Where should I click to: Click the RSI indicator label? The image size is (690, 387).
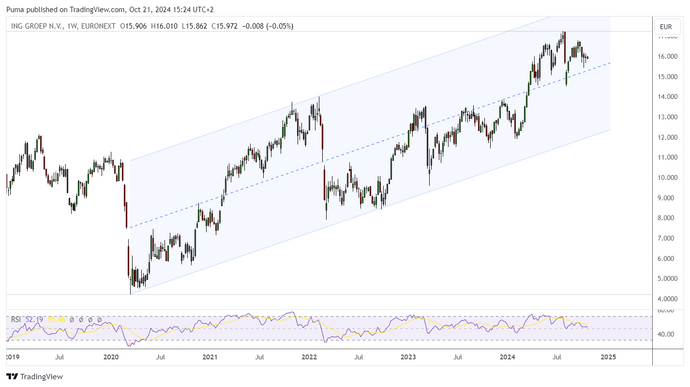pyautogui.click(x=16, y=319)
